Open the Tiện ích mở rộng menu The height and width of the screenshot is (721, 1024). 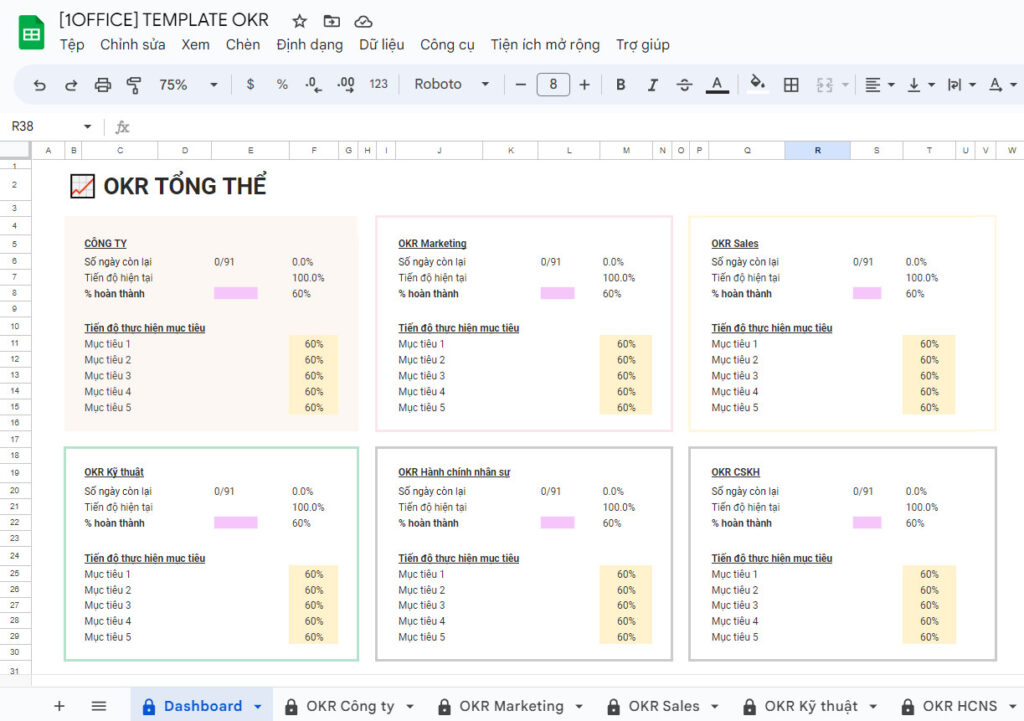[x=545, y=45]
